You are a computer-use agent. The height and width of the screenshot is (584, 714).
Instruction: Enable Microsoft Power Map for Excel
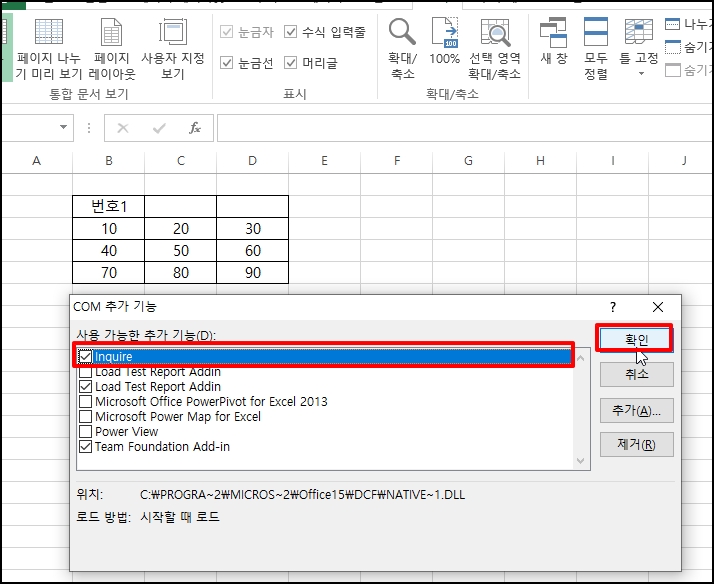(86, 416)
